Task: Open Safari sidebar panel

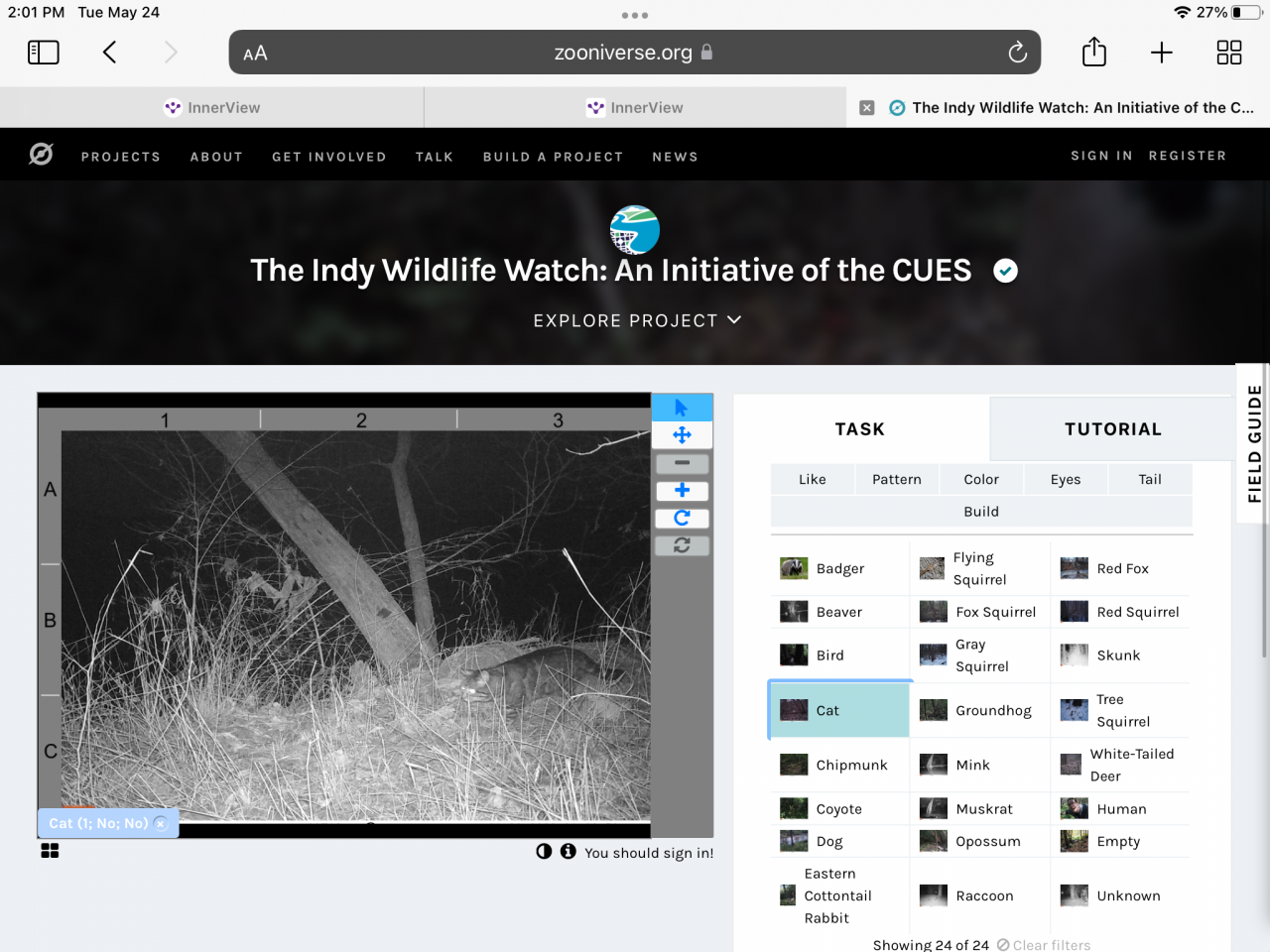Action: [x=43, y=53]
